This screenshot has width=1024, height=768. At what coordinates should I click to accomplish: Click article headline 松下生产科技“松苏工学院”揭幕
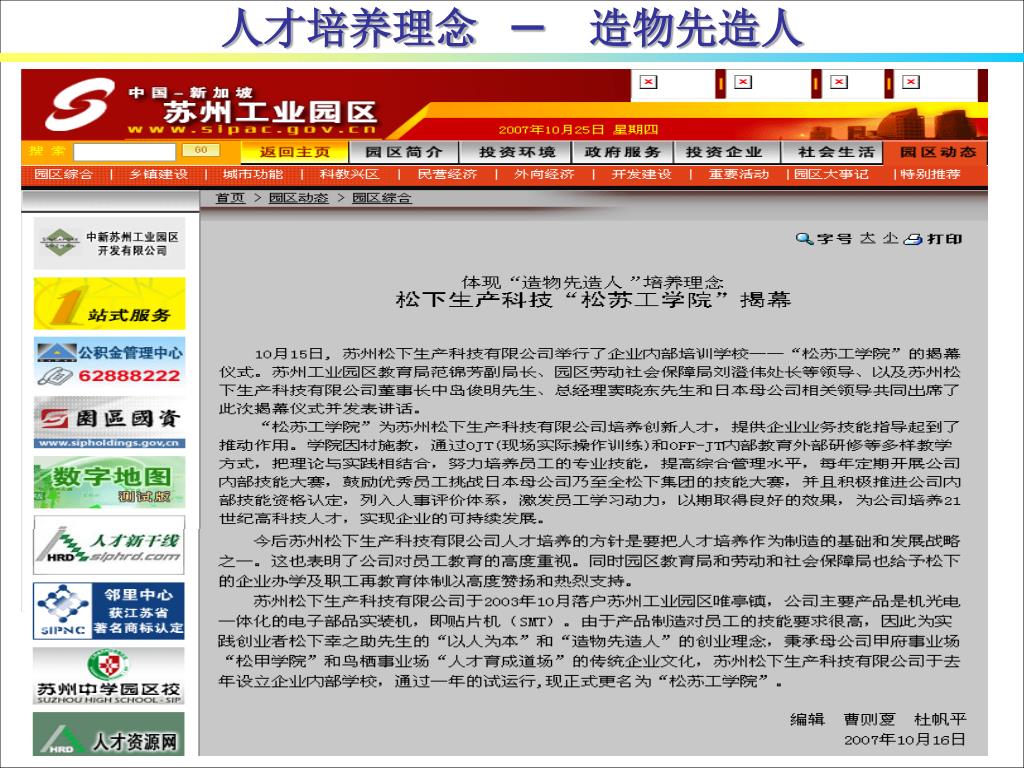point(593,300)
